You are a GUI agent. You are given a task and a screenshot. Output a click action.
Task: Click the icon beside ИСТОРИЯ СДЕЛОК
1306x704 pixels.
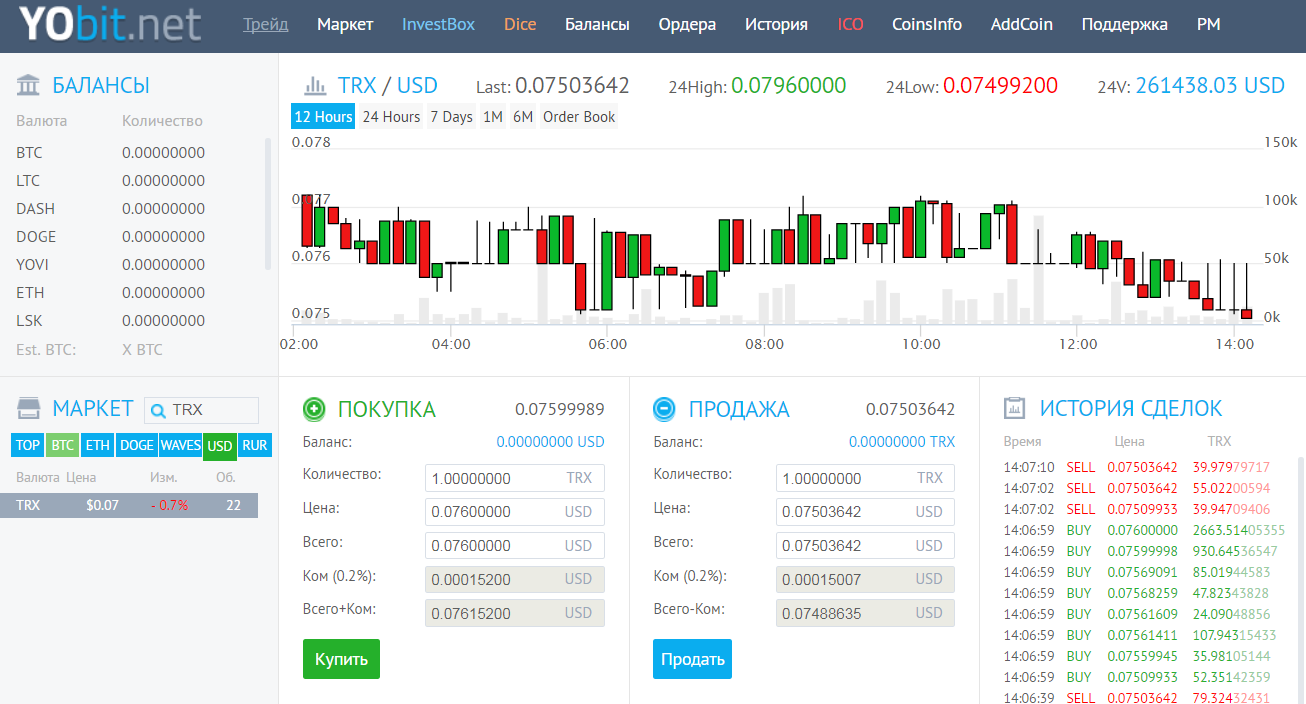tap(1015, 408)
